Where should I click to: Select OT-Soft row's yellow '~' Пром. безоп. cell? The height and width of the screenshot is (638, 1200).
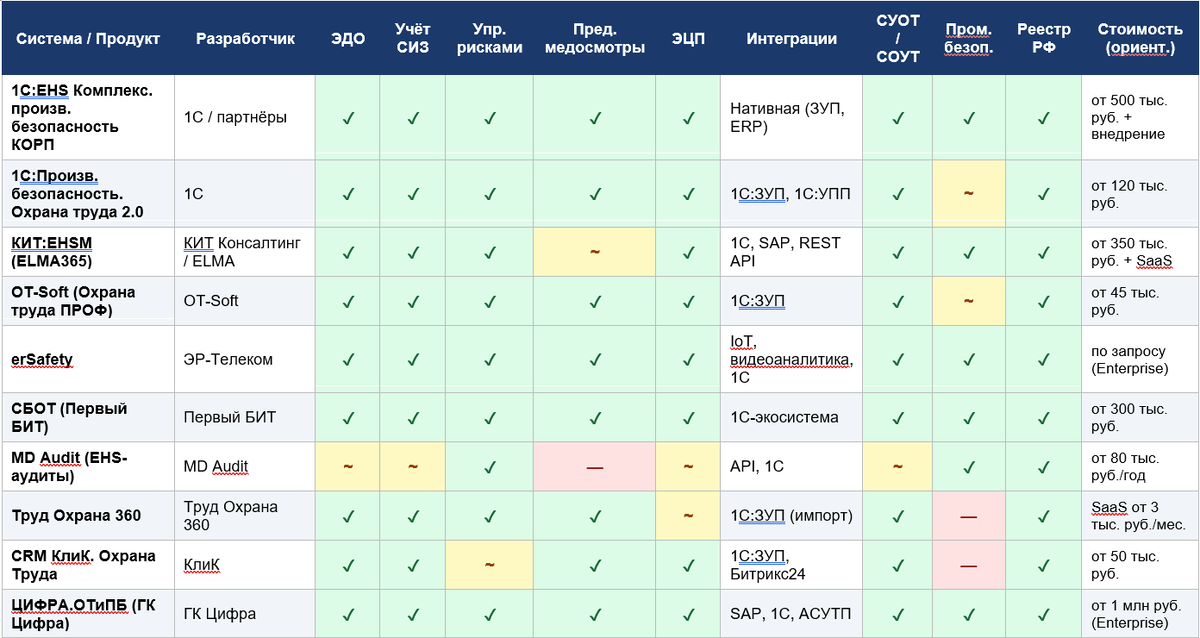click(x=969, y=301)
